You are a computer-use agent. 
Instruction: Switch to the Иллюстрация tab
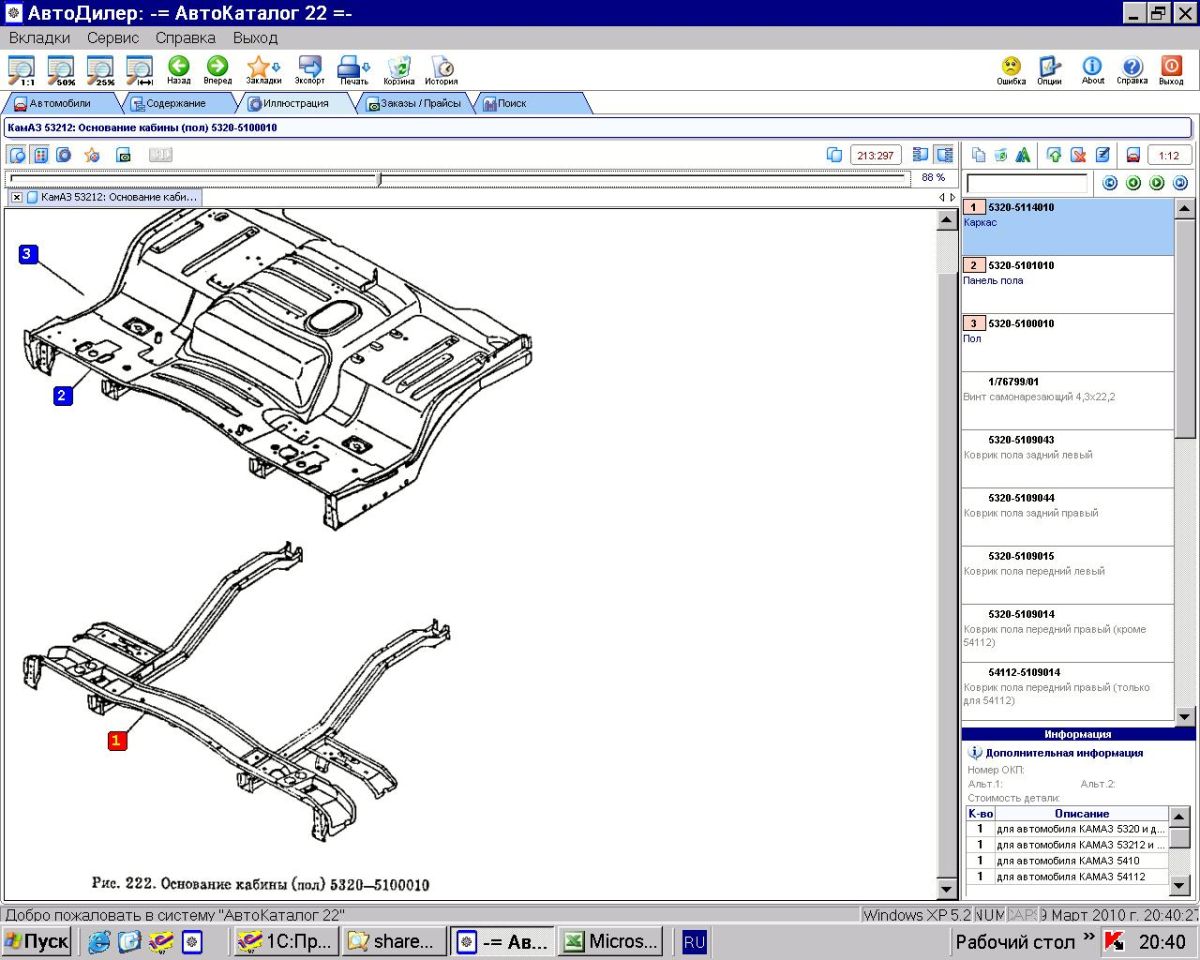[x=295, y=103]
